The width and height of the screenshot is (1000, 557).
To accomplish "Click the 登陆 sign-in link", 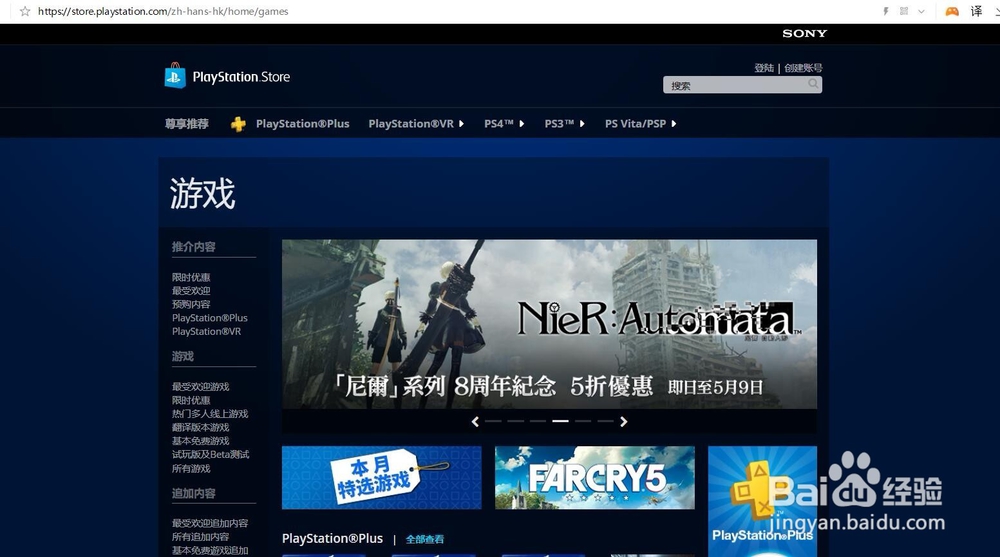I will click(x=764, y=68).
